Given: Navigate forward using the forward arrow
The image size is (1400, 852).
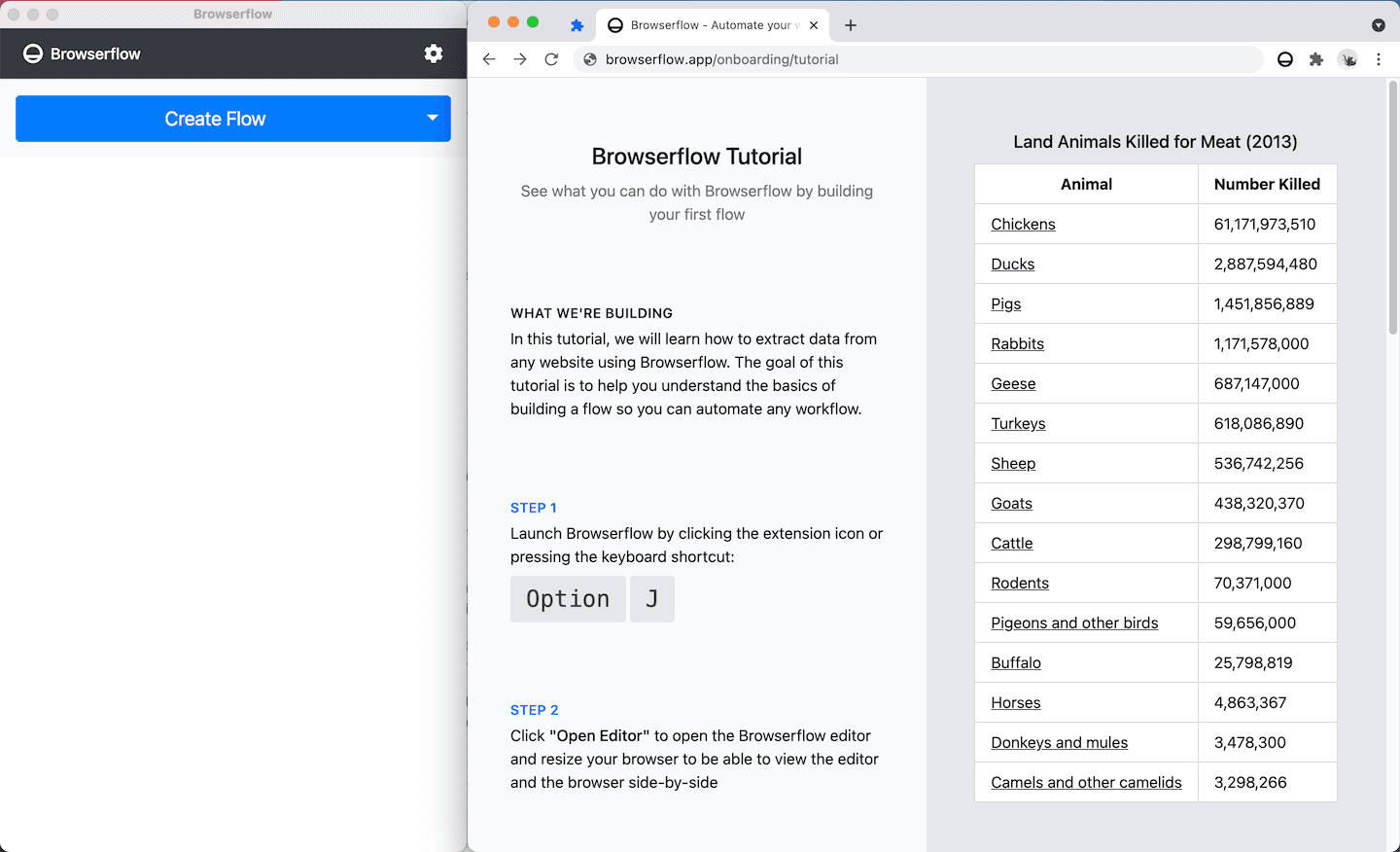Looking at the screenshot, I should coord(520,58).
